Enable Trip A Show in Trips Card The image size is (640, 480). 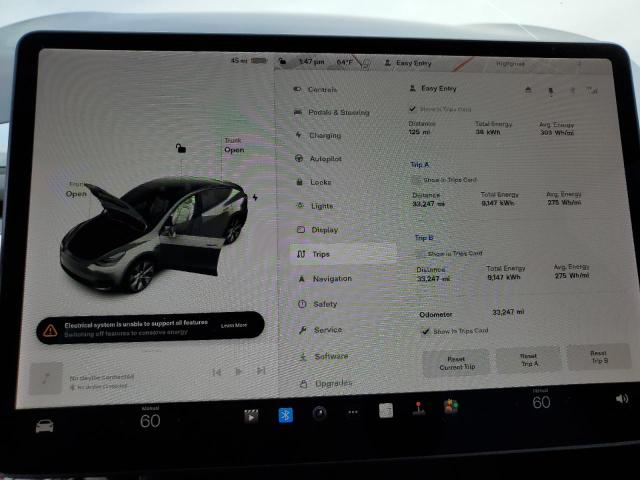point(417,180)
